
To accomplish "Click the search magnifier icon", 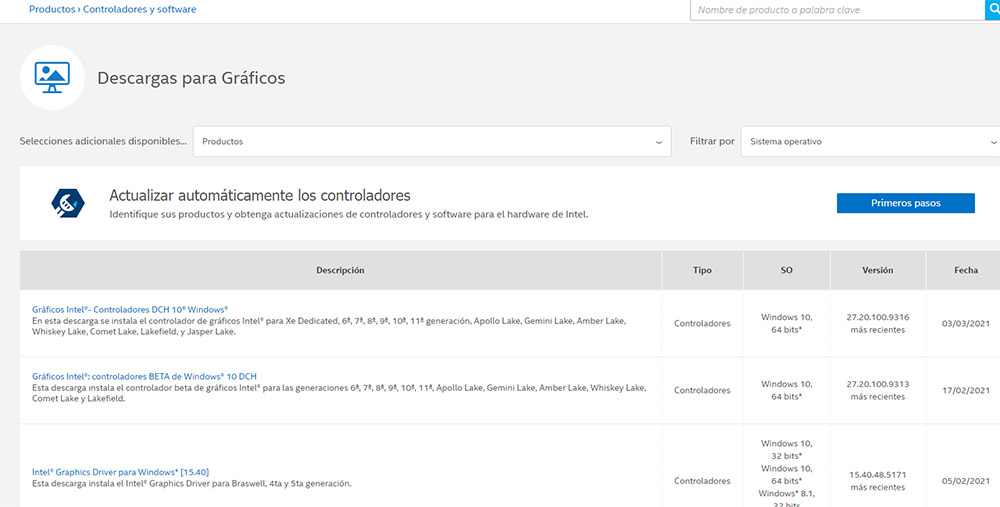I will pos(992,10).
